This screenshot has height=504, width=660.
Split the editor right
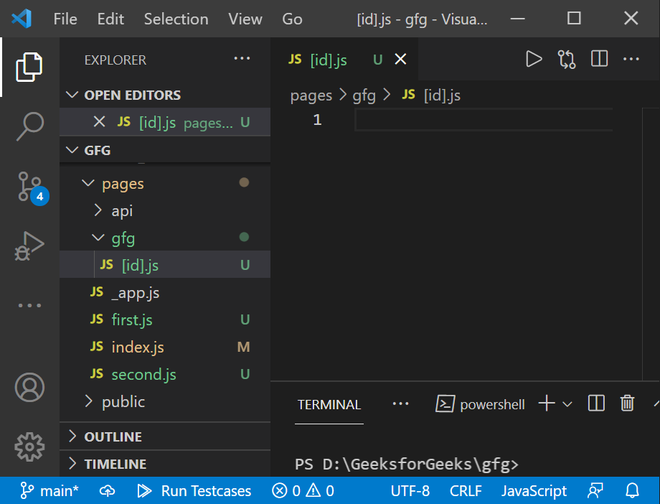(599, 59)
